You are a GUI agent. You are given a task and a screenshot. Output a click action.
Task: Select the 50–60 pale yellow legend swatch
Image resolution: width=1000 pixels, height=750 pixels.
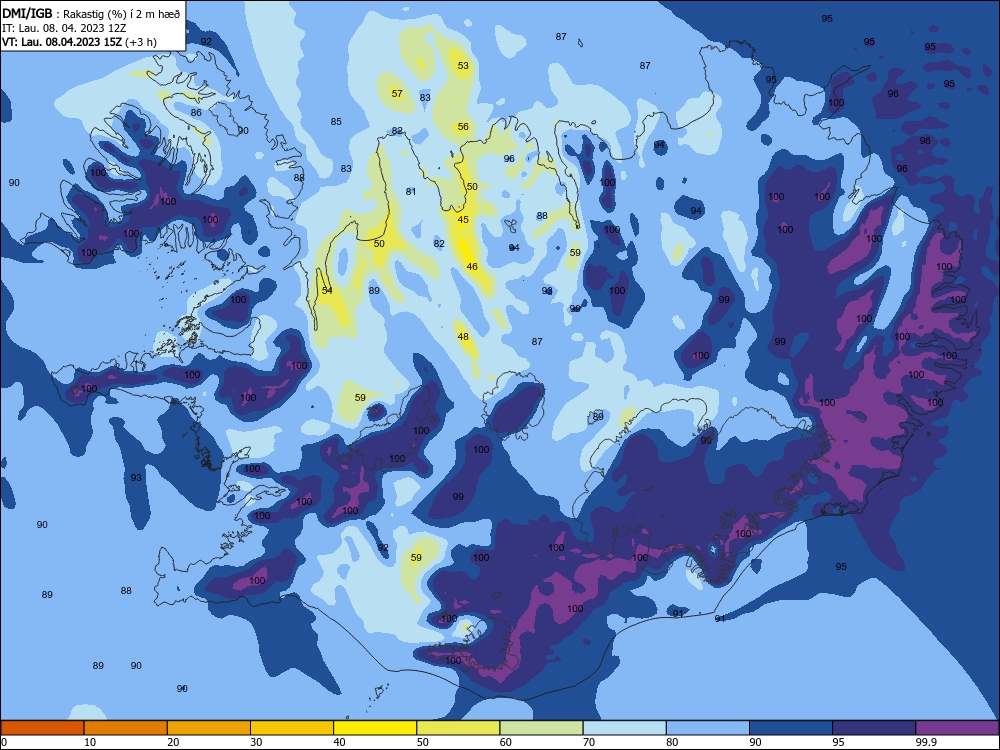tap(458, 728)
